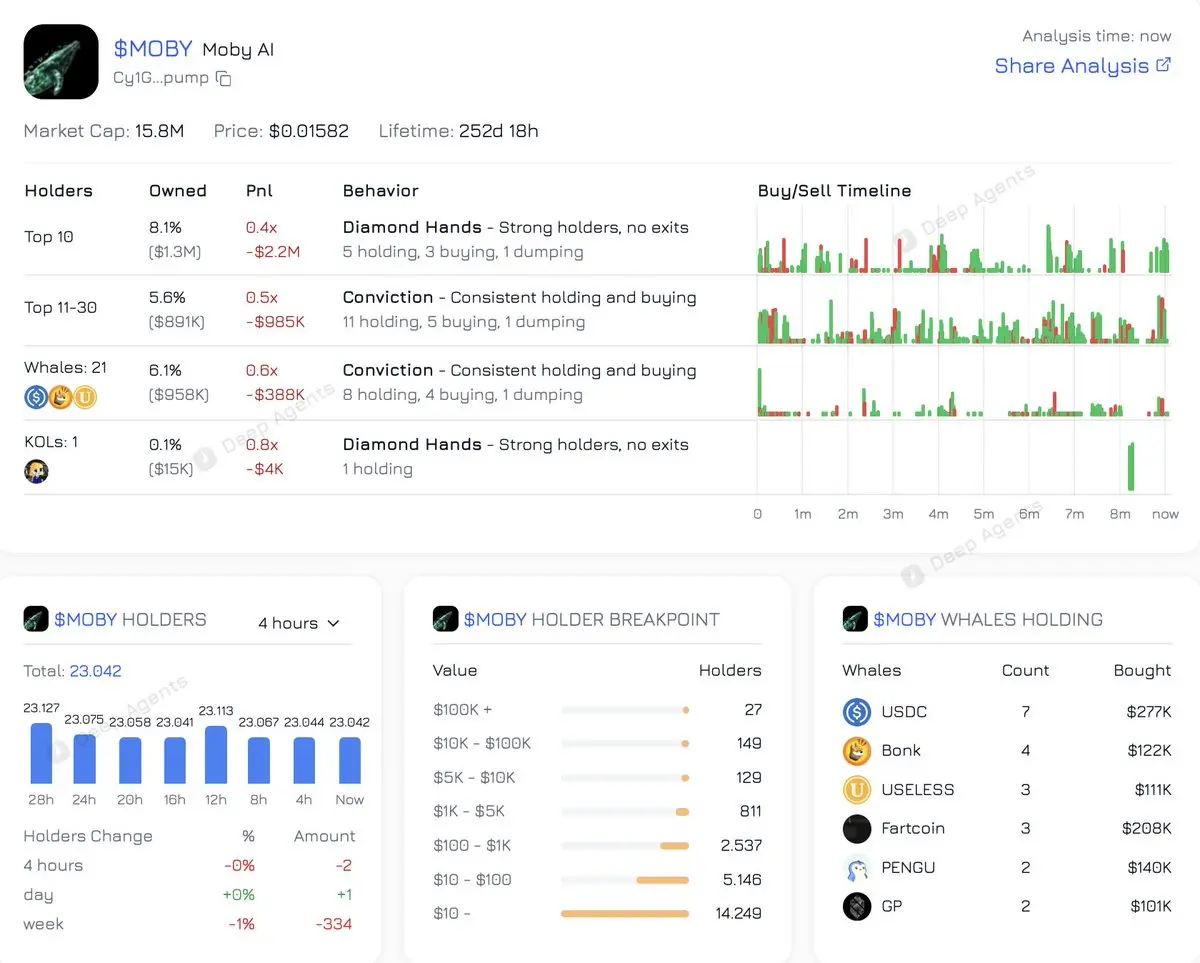Click the KOLs: 1 label

coord(51,442)
